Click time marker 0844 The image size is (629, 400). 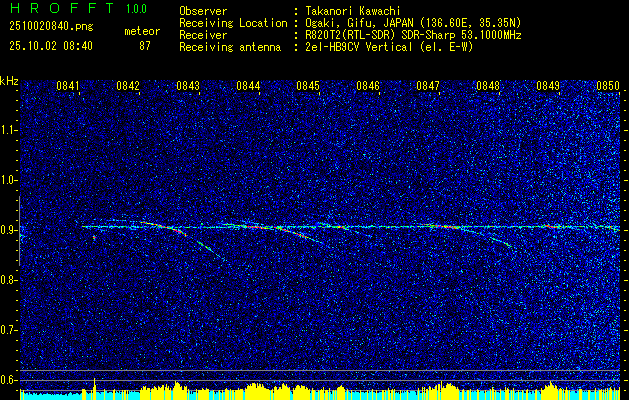coord(248,86)
